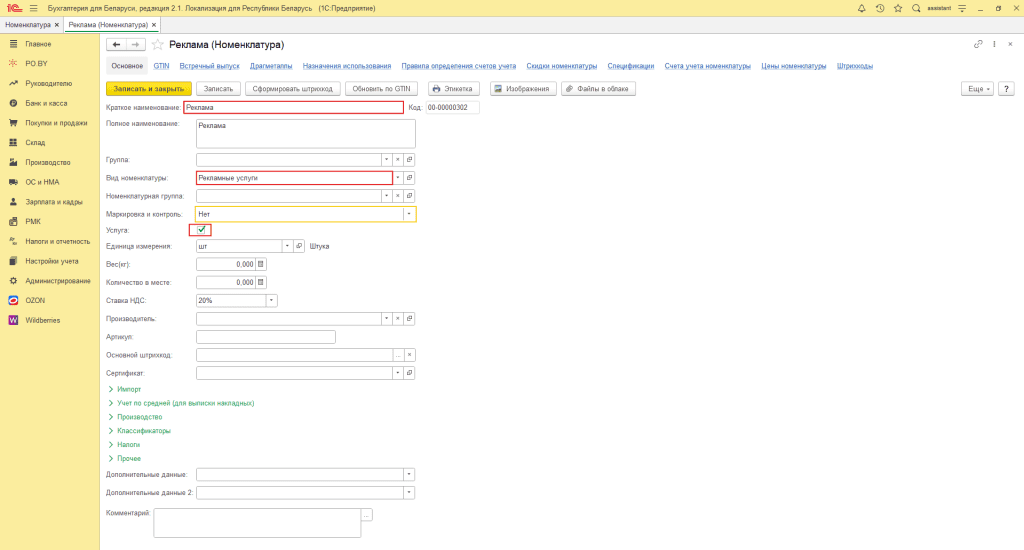The width and height of the screenshot is (1024, 550).
Task: Open Банк и касса section
Action: 46,103
